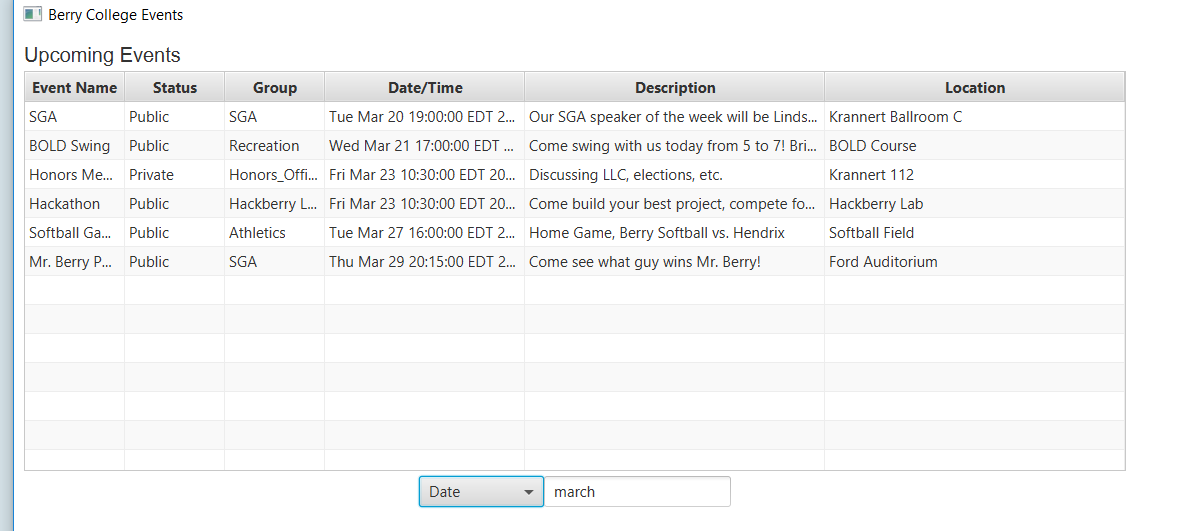Sort by Location column header

[975, 88]
